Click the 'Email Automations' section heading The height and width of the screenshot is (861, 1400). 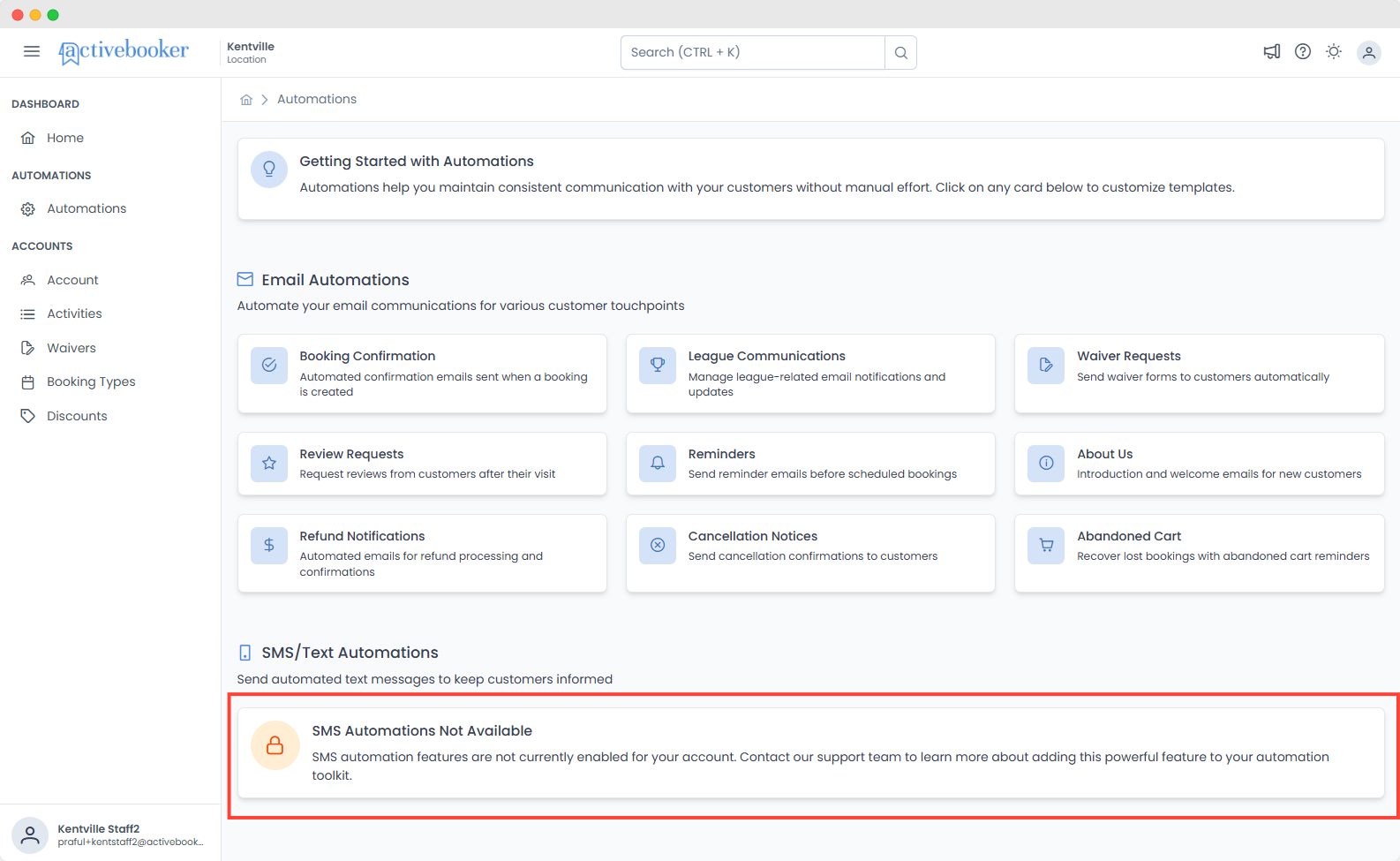click(335, 280)
